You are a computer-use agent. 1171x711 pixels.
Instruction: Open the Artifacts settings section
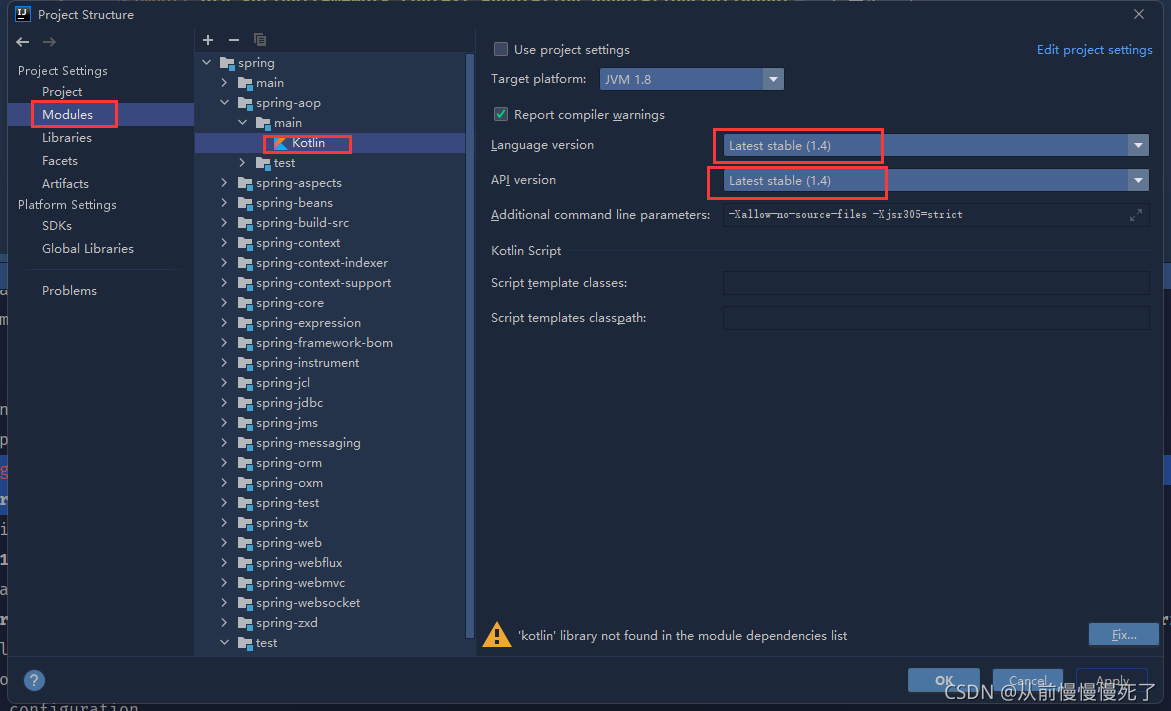coord(65,184)
